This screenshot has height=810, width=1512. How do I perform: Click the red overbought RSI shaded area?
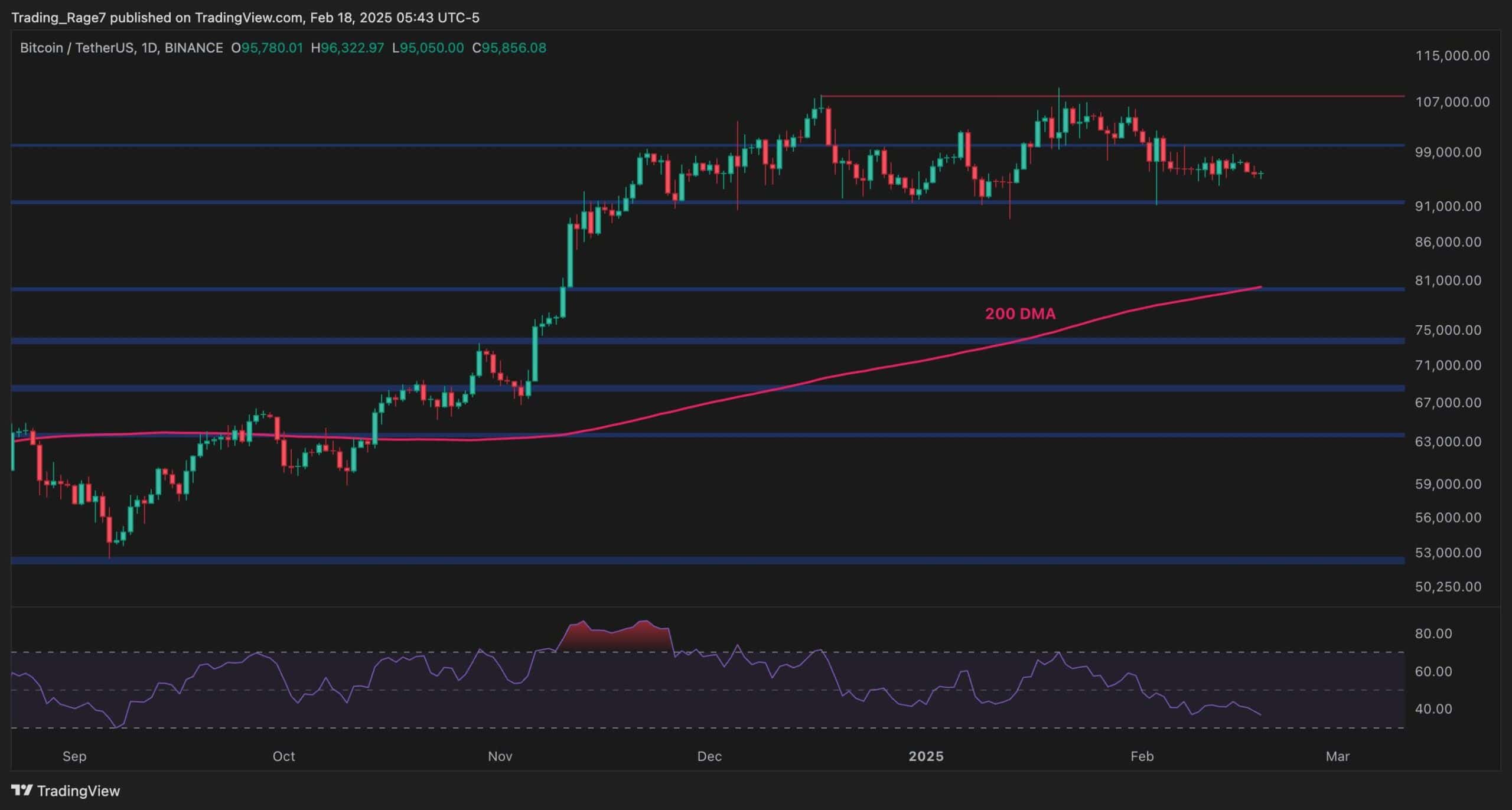(x=614, y=639)
